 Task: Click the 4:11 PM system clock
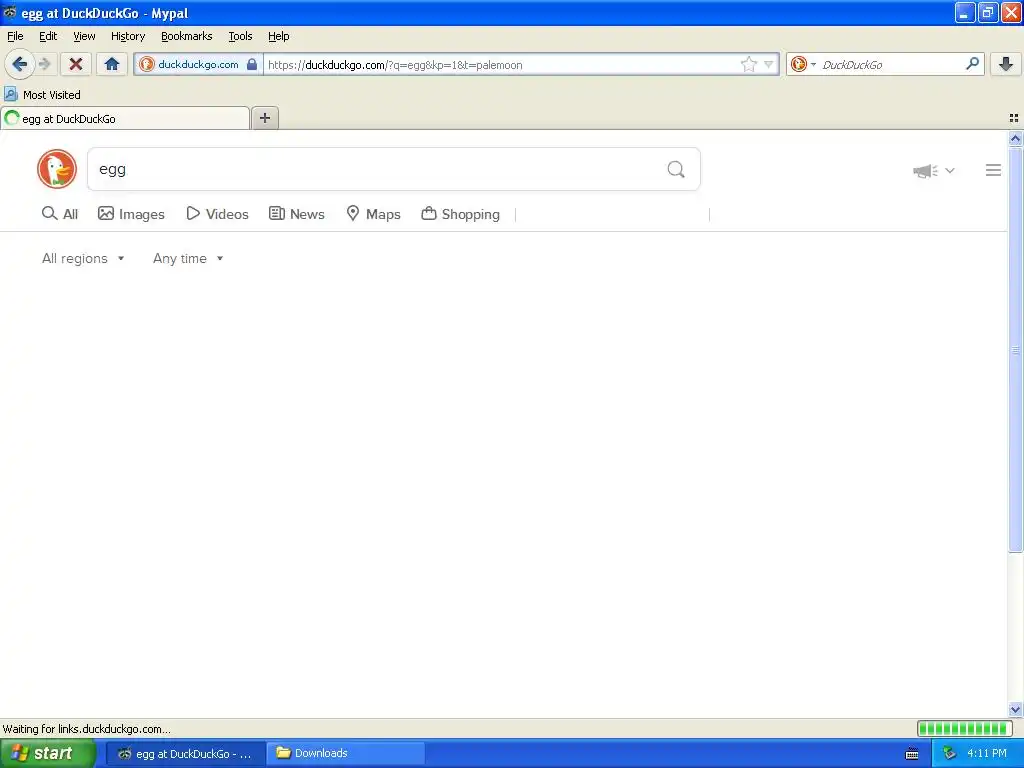tap(987, 754)
